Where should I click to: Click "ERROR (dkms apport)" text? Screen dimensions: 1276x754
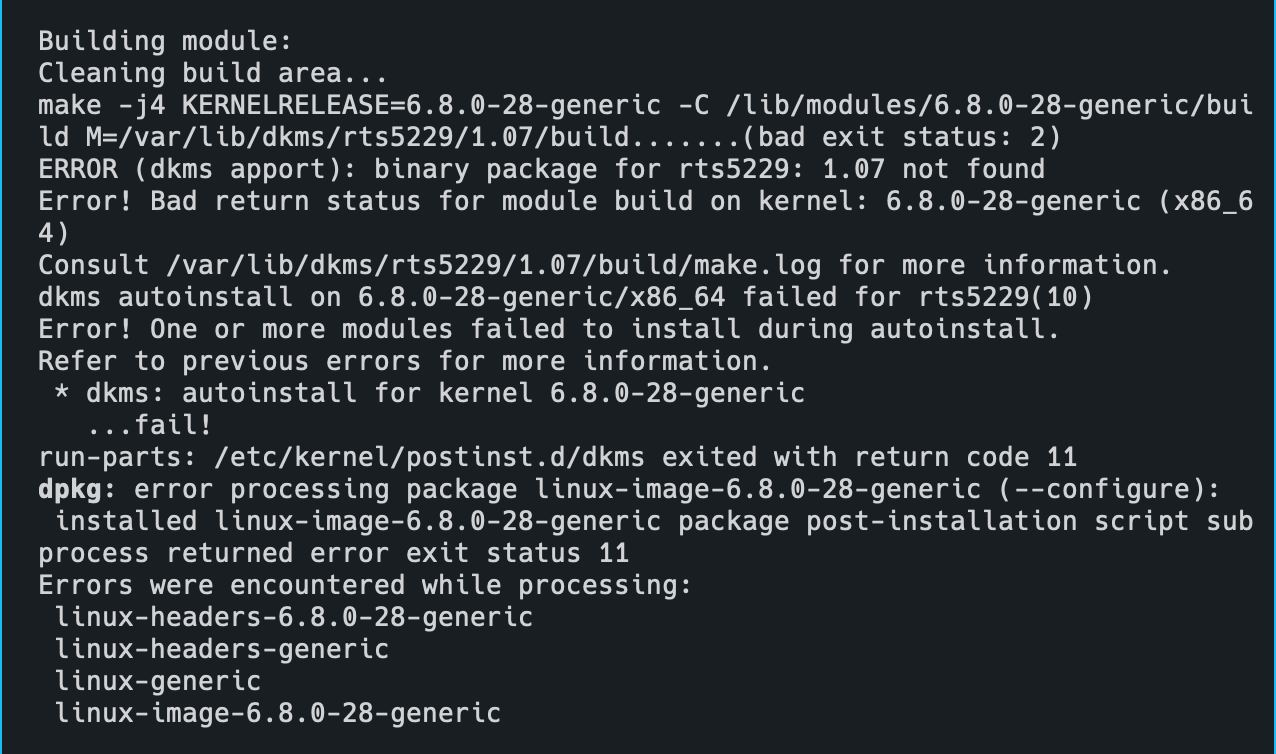[197, 169]
